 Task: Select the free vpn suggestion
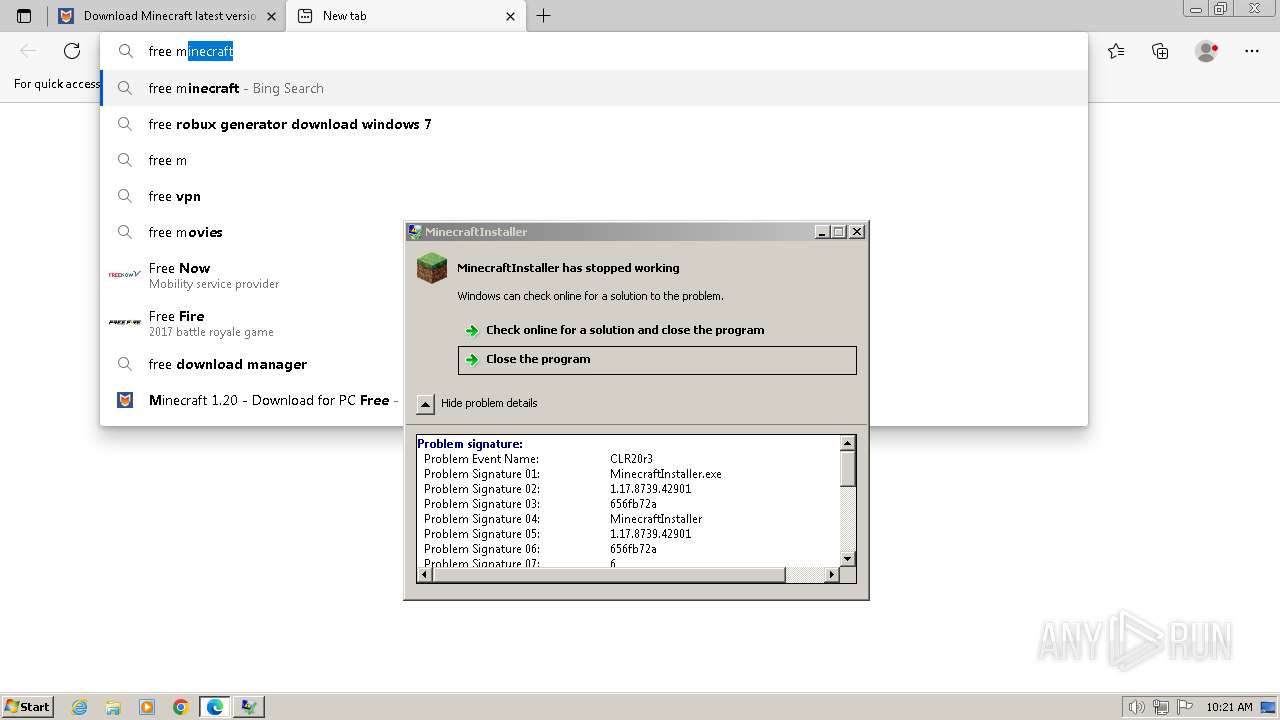594,196
